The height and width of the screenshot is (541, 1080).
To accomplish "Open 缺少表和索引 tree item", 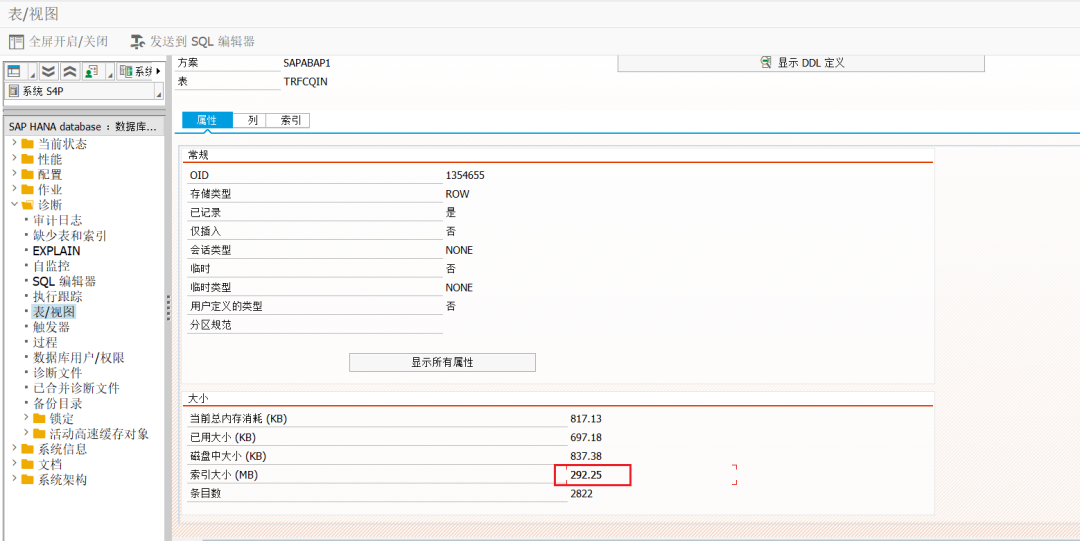I will (70, 236).
